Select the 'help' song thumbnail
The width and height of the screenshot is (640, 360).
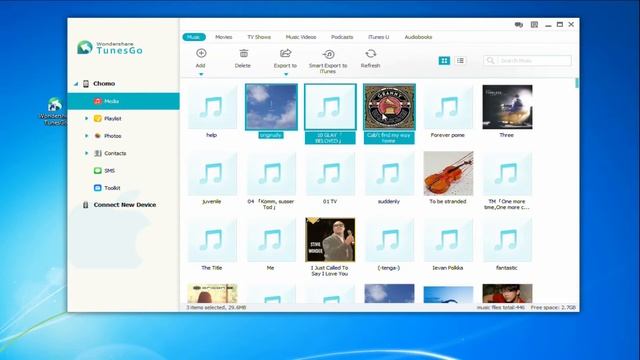(x=212, y=107)
